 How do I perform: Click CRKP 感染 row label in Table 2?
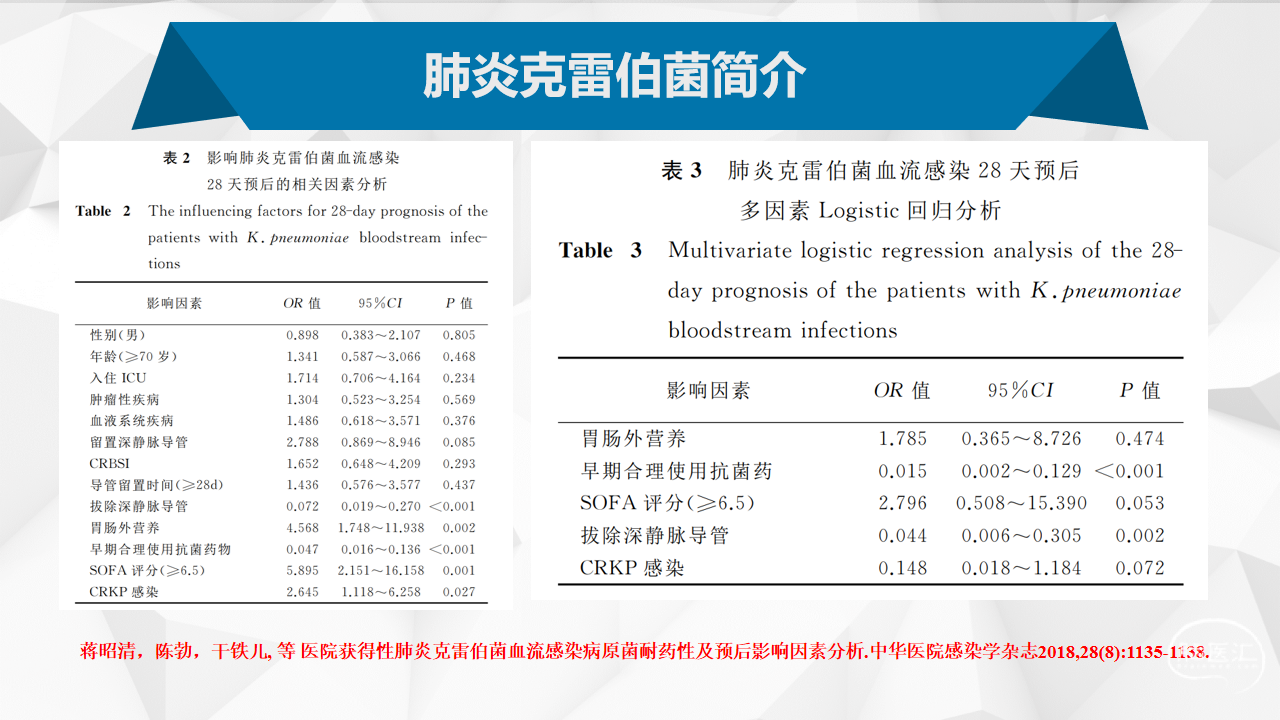tap(124, 592)
